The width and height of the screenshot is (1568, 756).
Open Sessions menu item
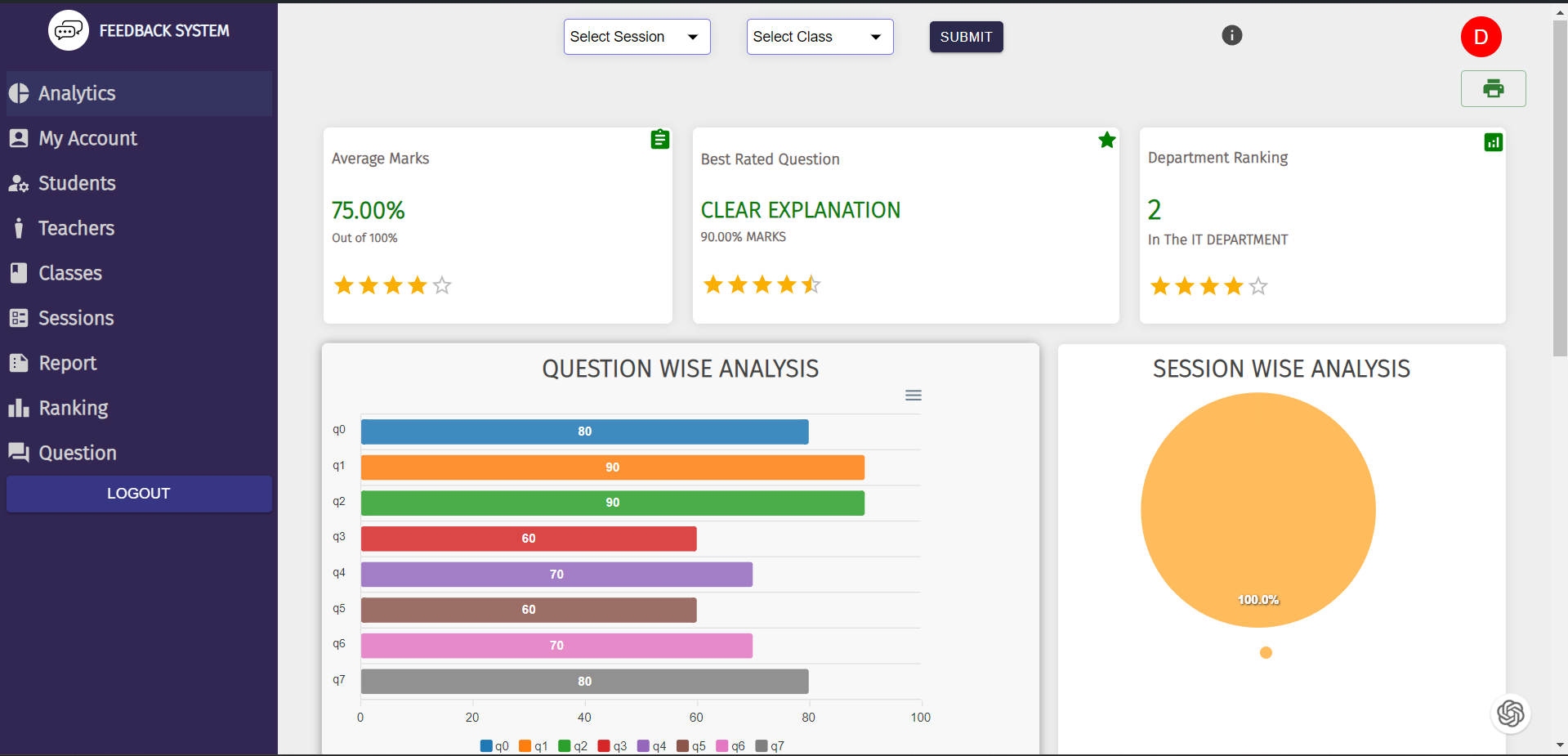click(x=139, y=318)
